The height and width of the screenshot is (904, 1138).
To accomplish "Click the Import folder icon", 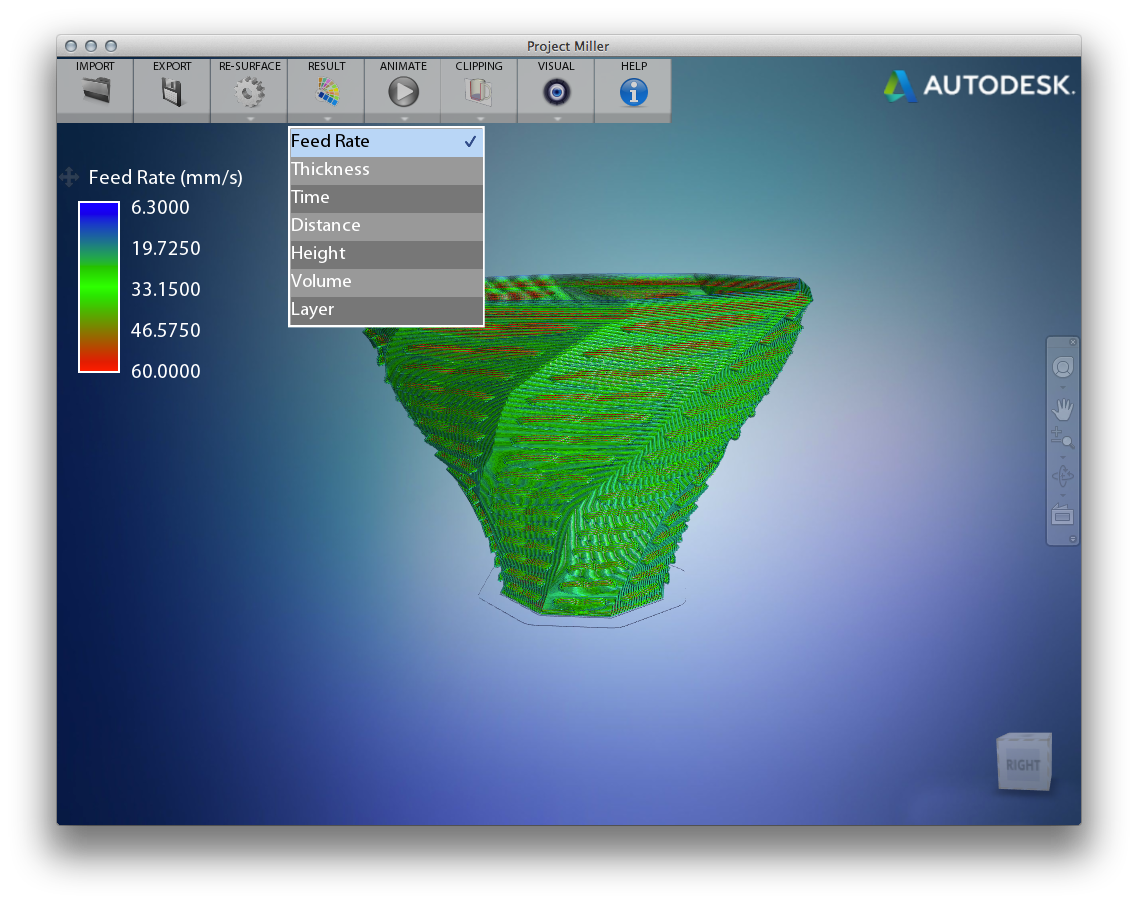I will (x=95, y=92).
